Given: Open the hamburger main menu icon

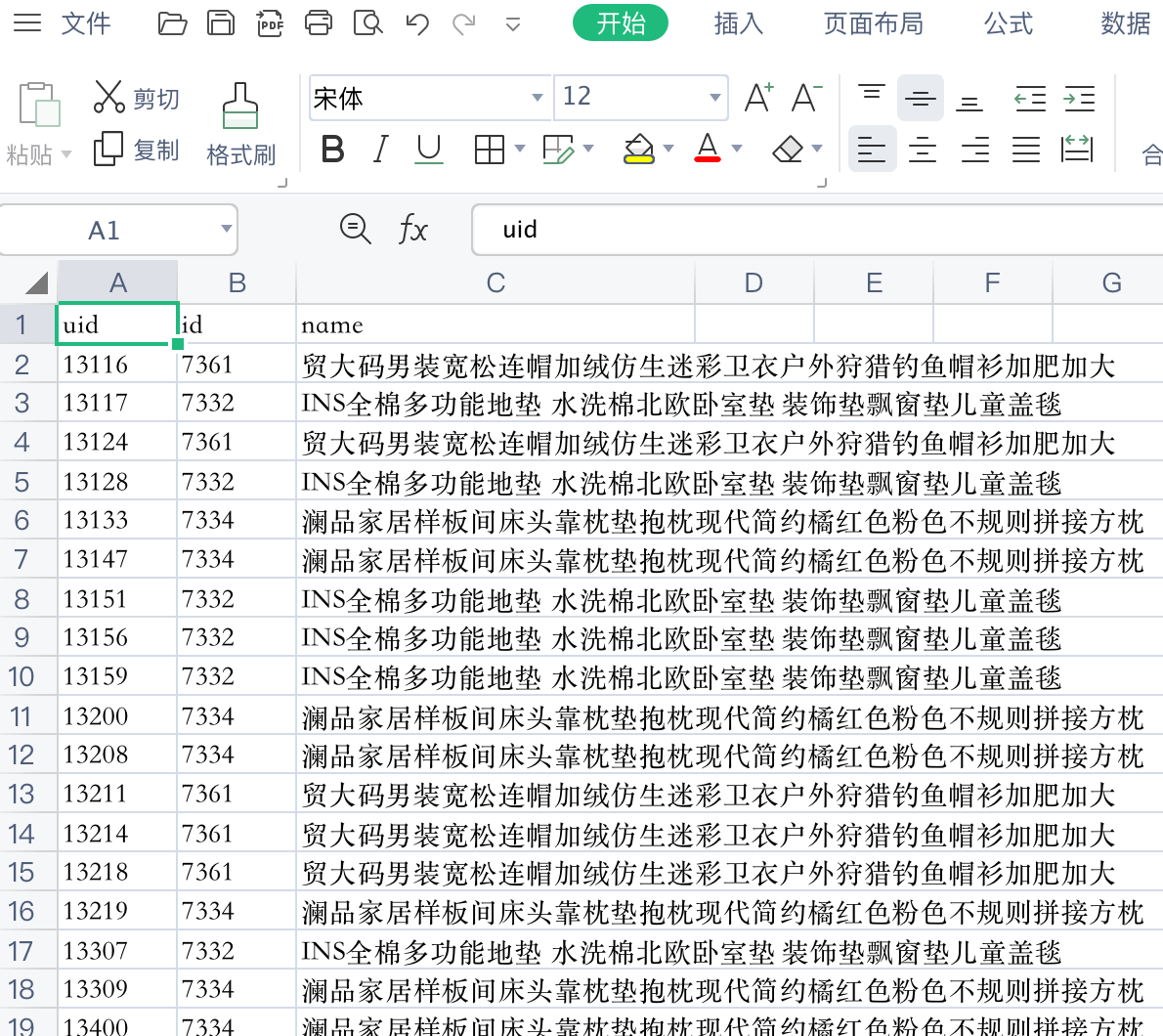Looking at the screenshot, I should (27, 23).
